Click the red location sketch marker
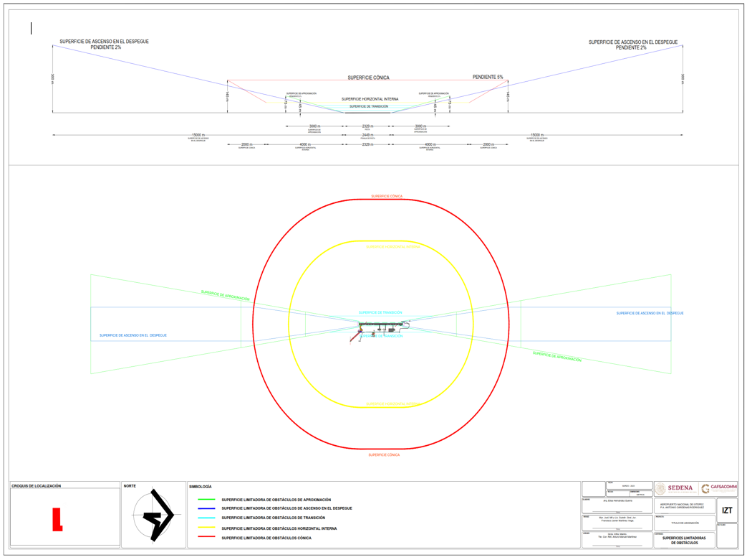 point(58,518)
